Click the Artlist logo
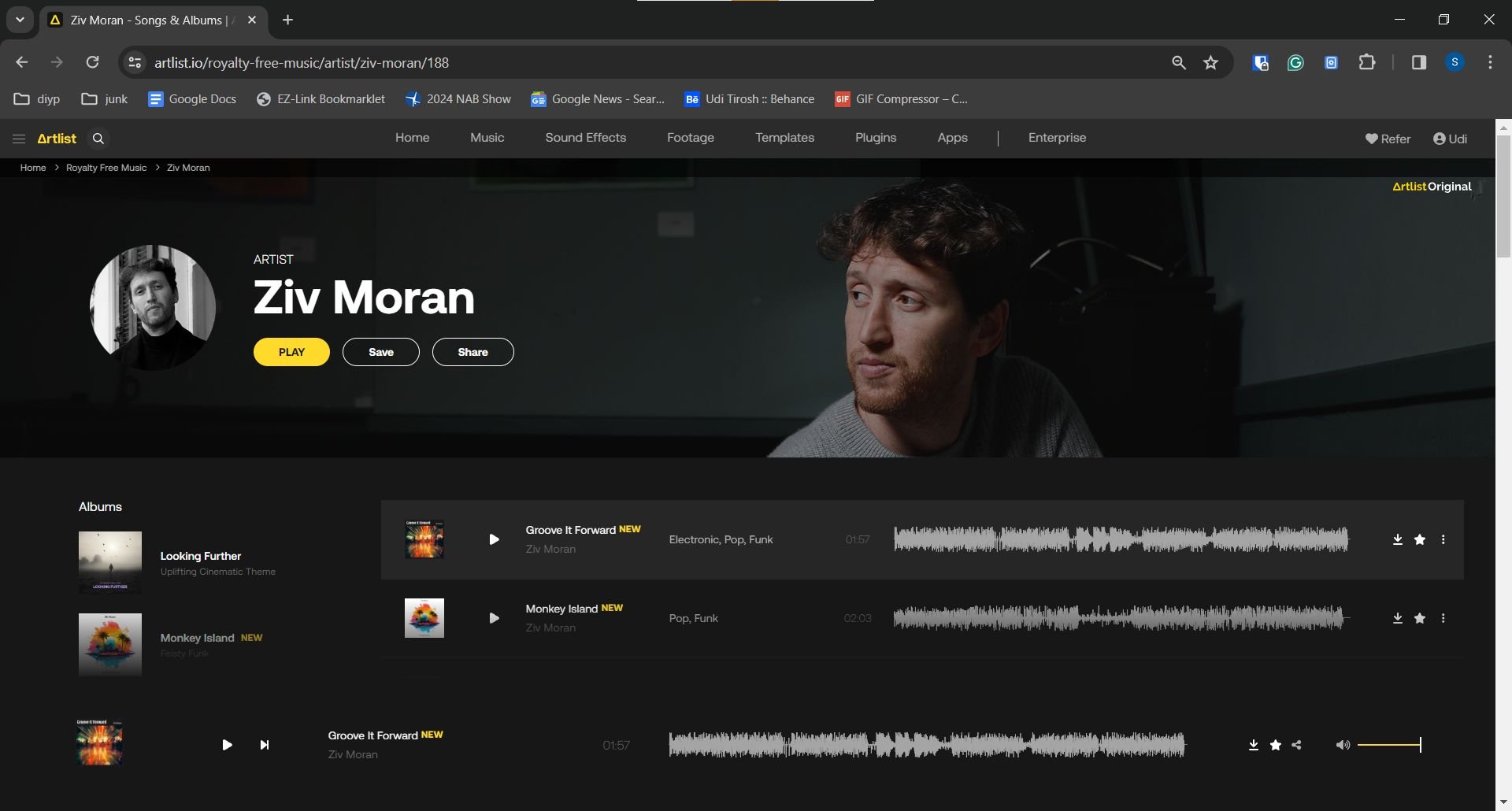 (x=57, y=139)
